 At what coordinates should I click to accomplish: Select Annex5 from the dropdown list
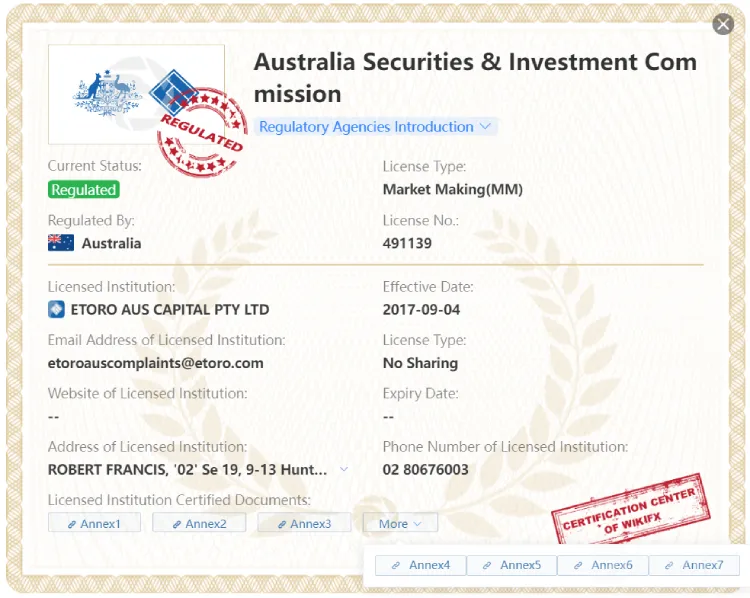tap(511, 565)
